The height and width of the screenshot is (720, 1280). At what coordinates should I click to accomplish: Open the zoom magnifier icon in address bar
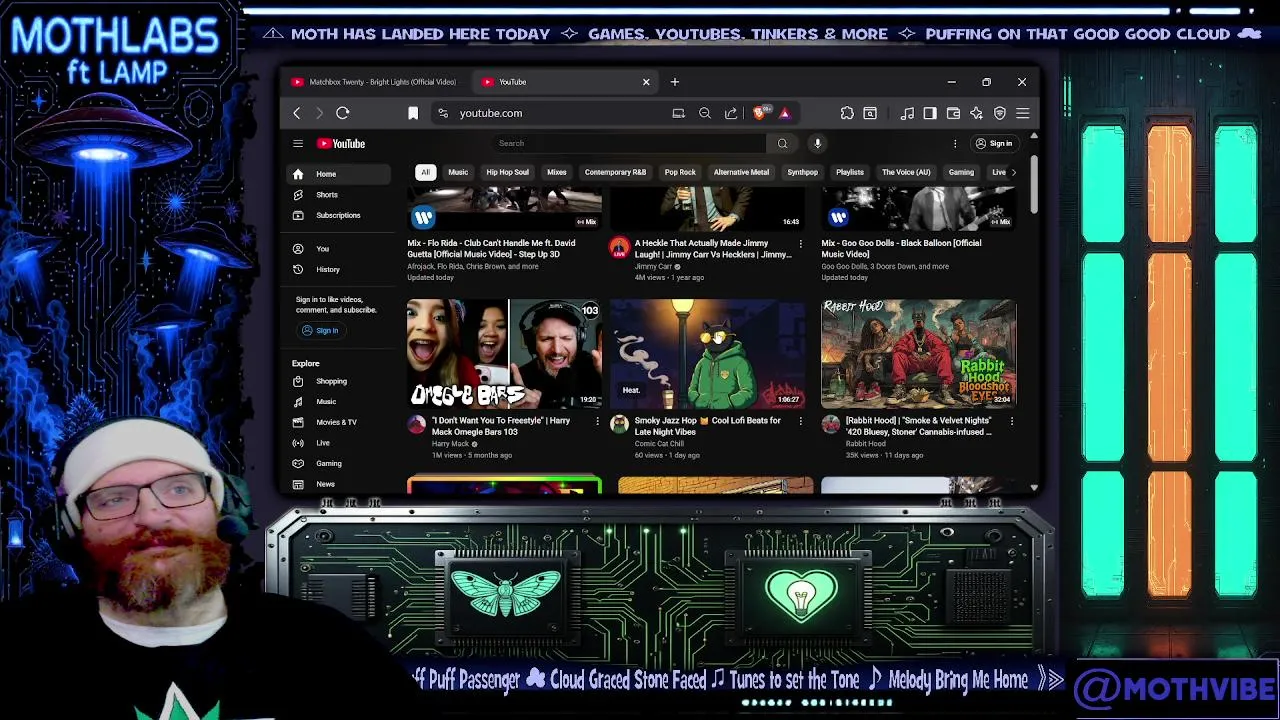pyautogui.click(x=705, y=113)
